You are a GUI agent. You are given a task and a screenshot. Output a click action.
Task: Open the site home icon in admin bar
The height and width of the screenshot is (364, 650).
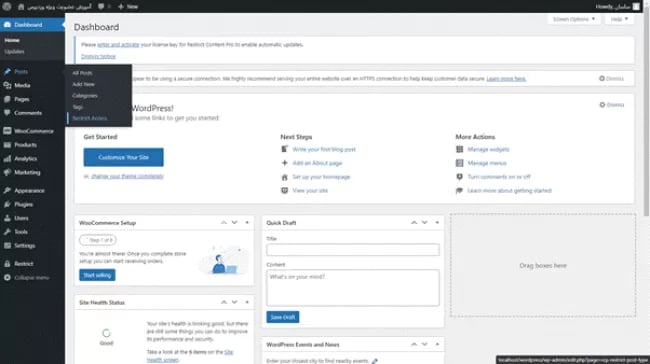(21, 7)
